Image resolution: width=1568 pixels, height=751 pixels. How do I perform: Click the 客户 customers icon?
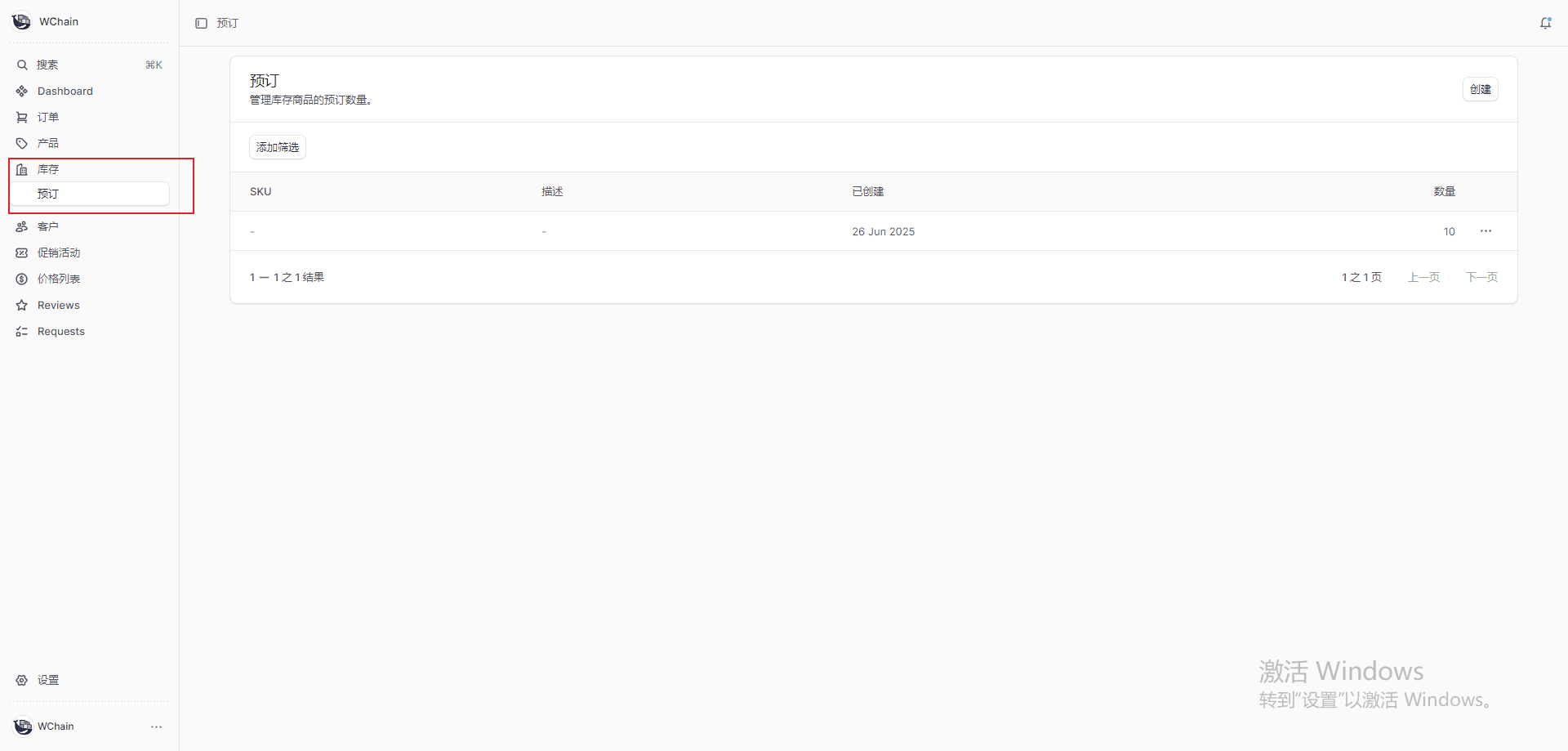[x=22, y=227]
